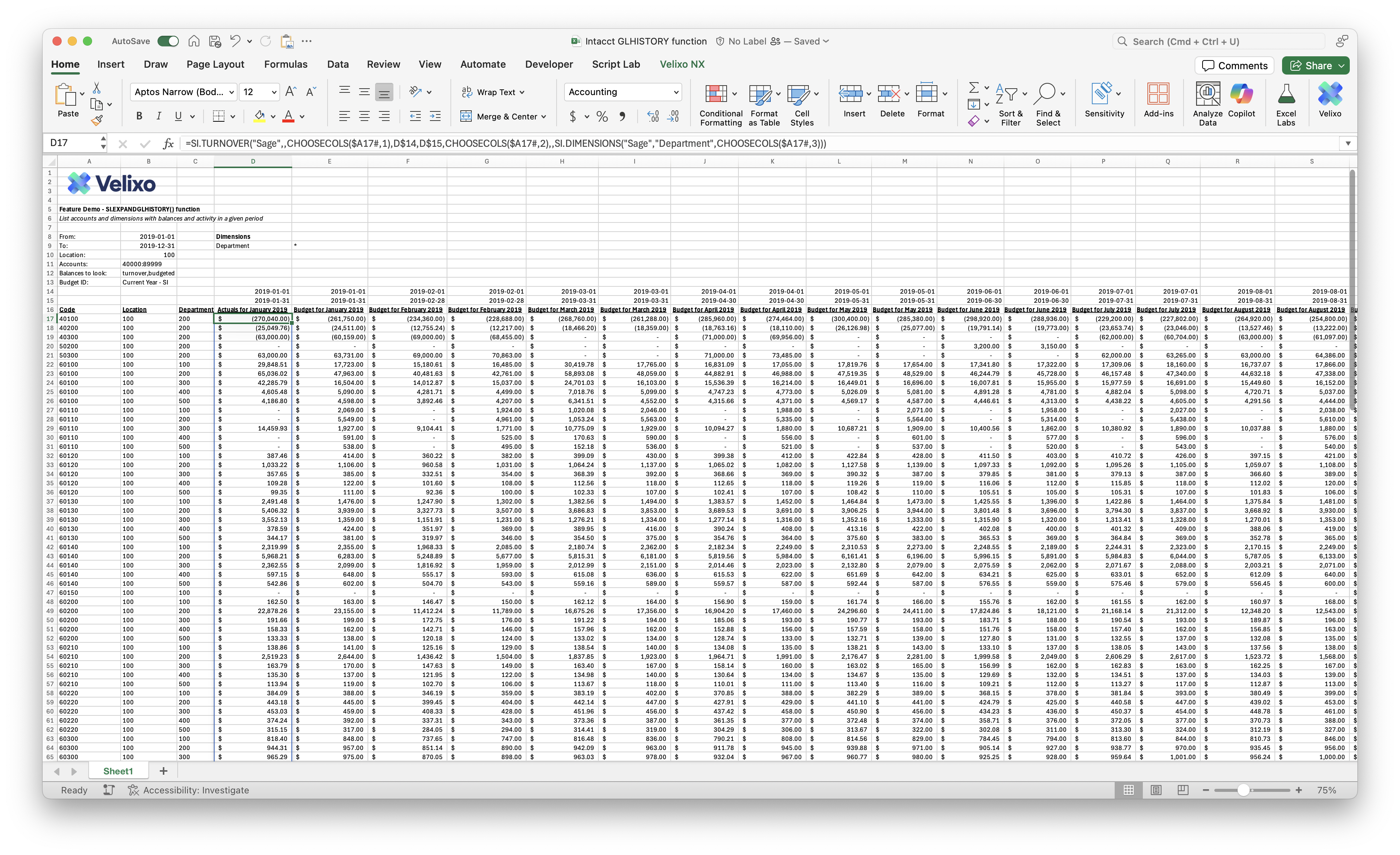Image resolution: width=1400 pixels, height=855 pixels.
Task: Toggle bold formatting
Action: coord(139,116)
